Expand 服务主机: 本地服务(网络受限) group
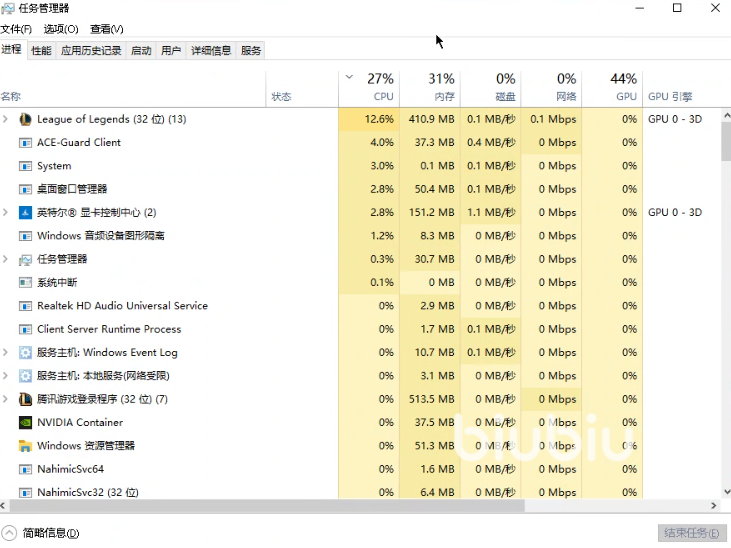 click(6, 376)
